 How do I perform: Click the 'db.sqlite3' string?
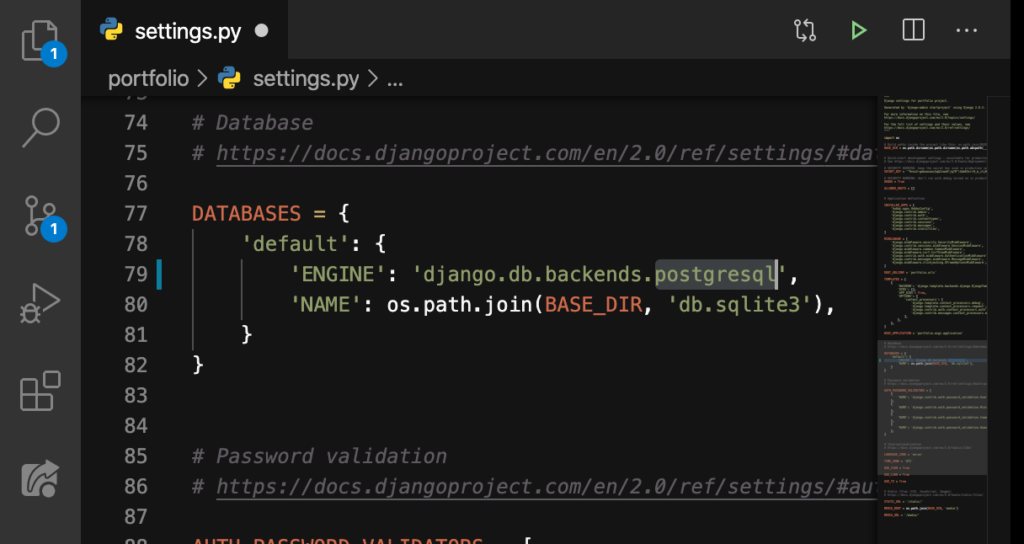tap(741, 304)
